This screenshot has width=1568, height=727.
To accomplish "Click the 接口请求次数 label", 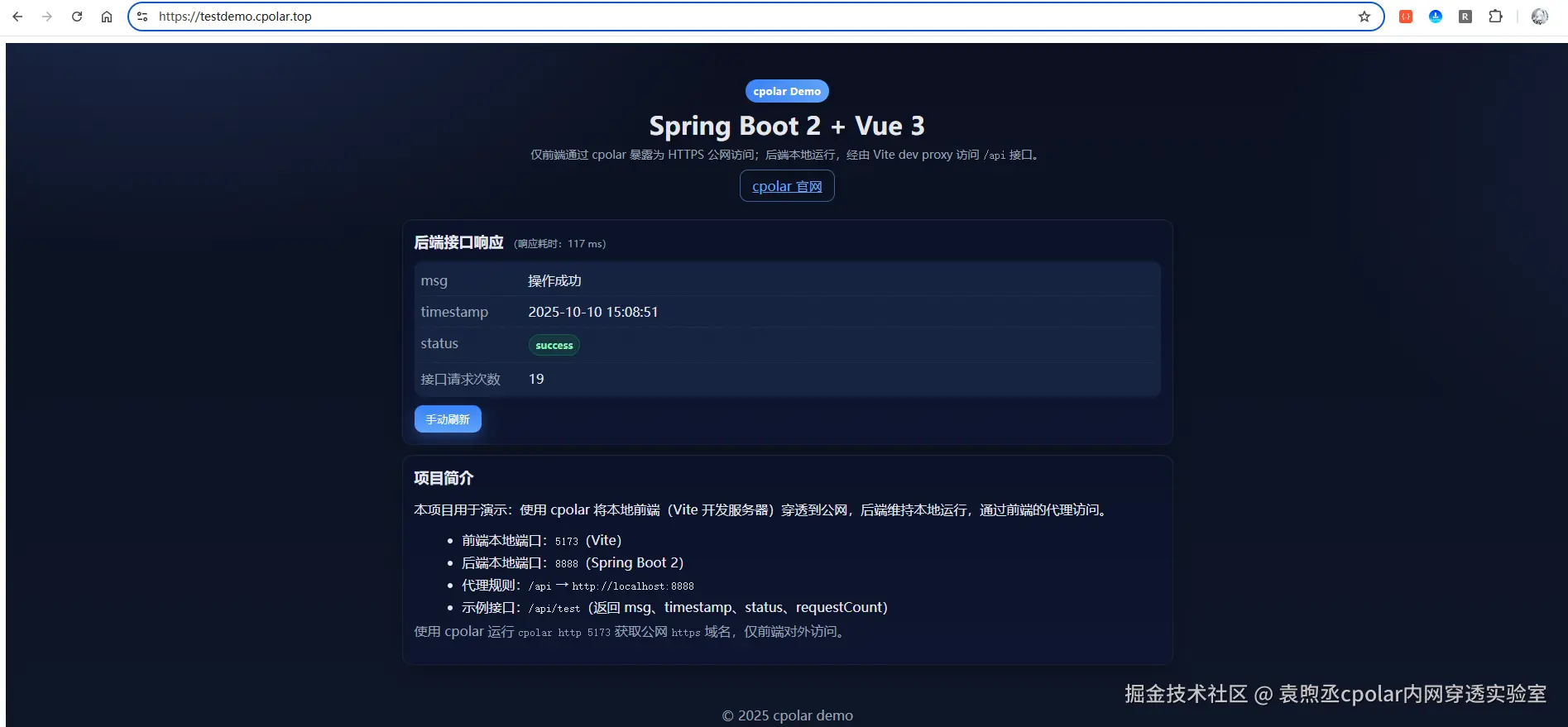I will pyautogui.click(x=461, y=379).
